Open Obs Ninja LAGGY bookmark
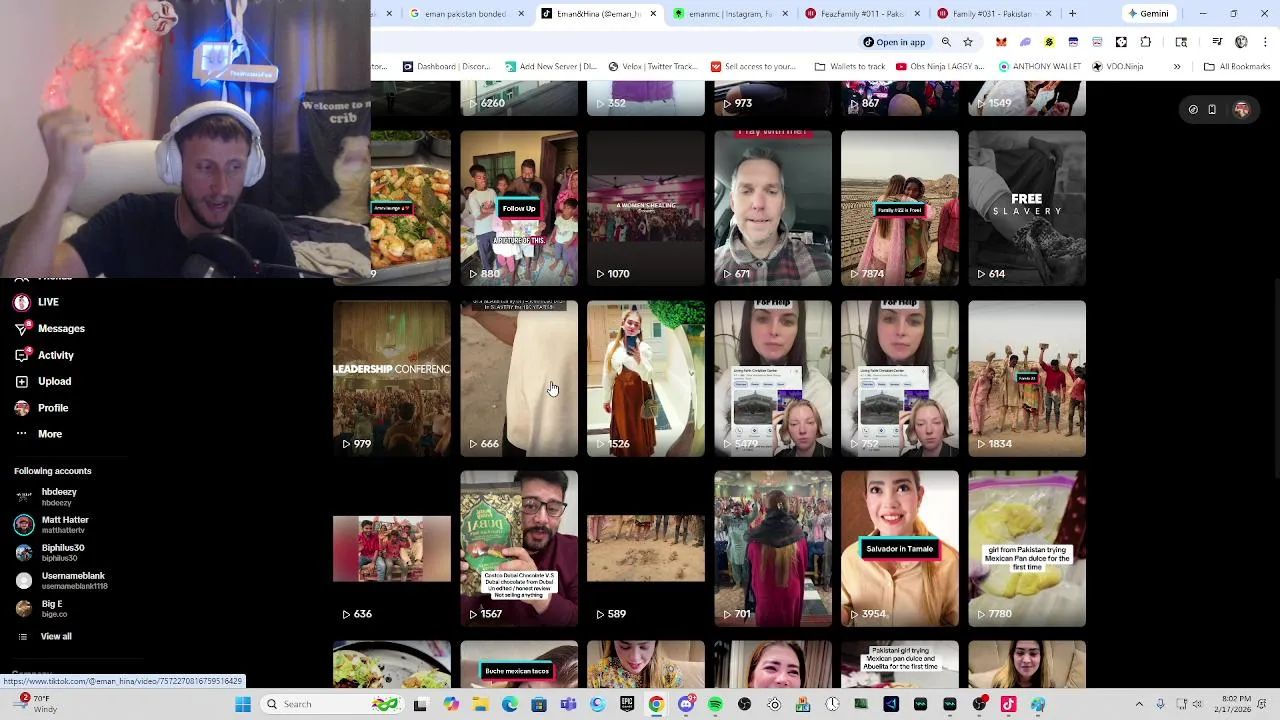 point(942,67)
